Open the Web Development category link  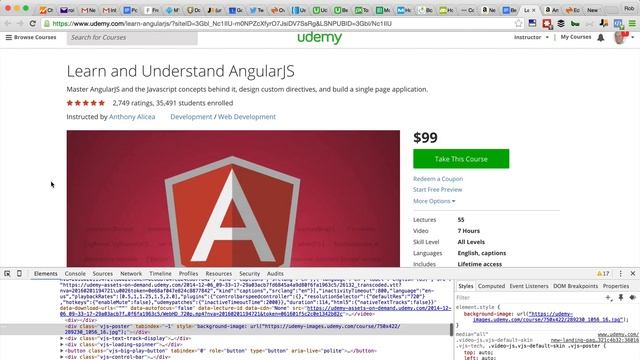tap(247, 117)
